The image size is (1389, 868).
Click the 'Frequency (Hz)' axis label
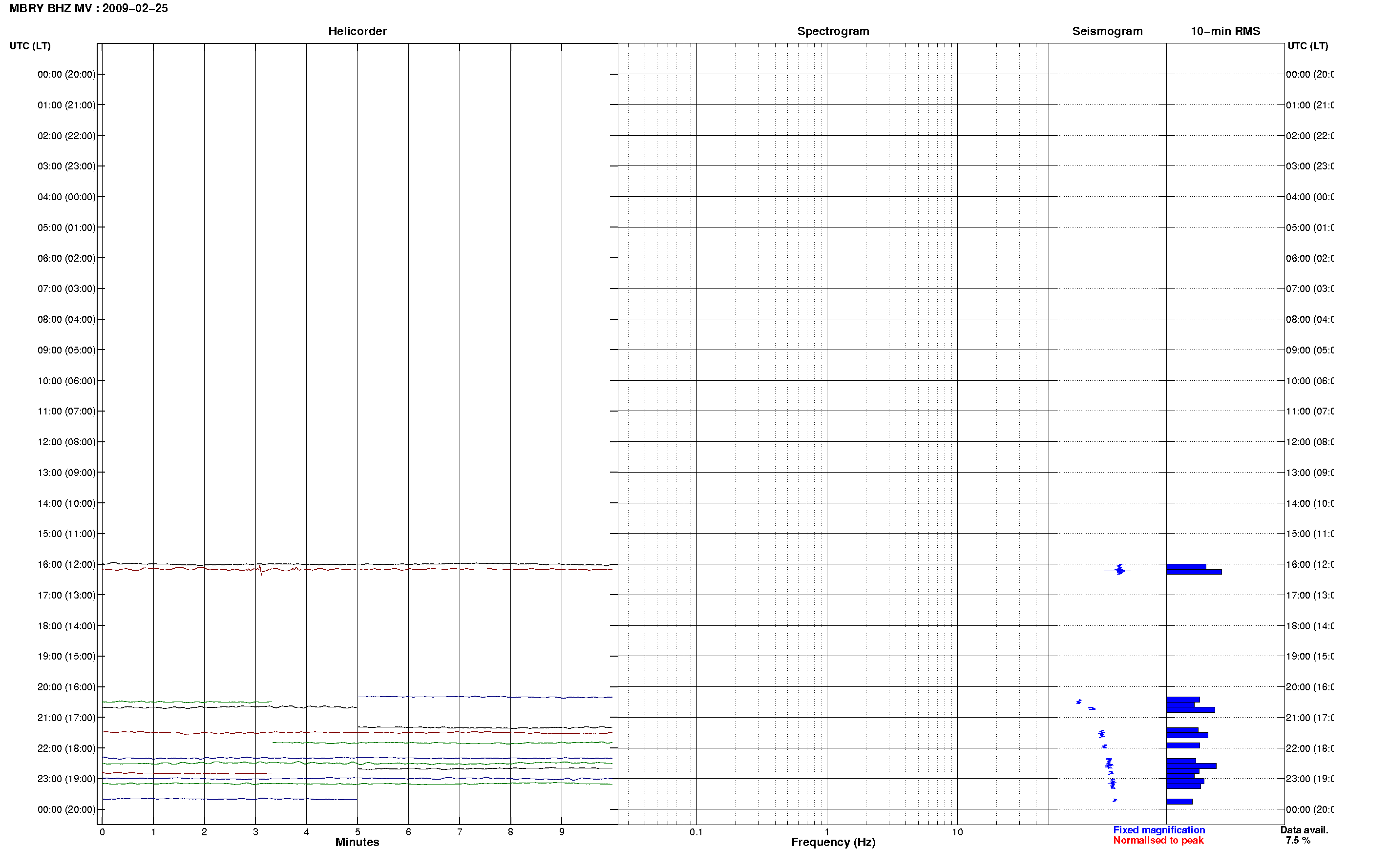click(833, 842)
